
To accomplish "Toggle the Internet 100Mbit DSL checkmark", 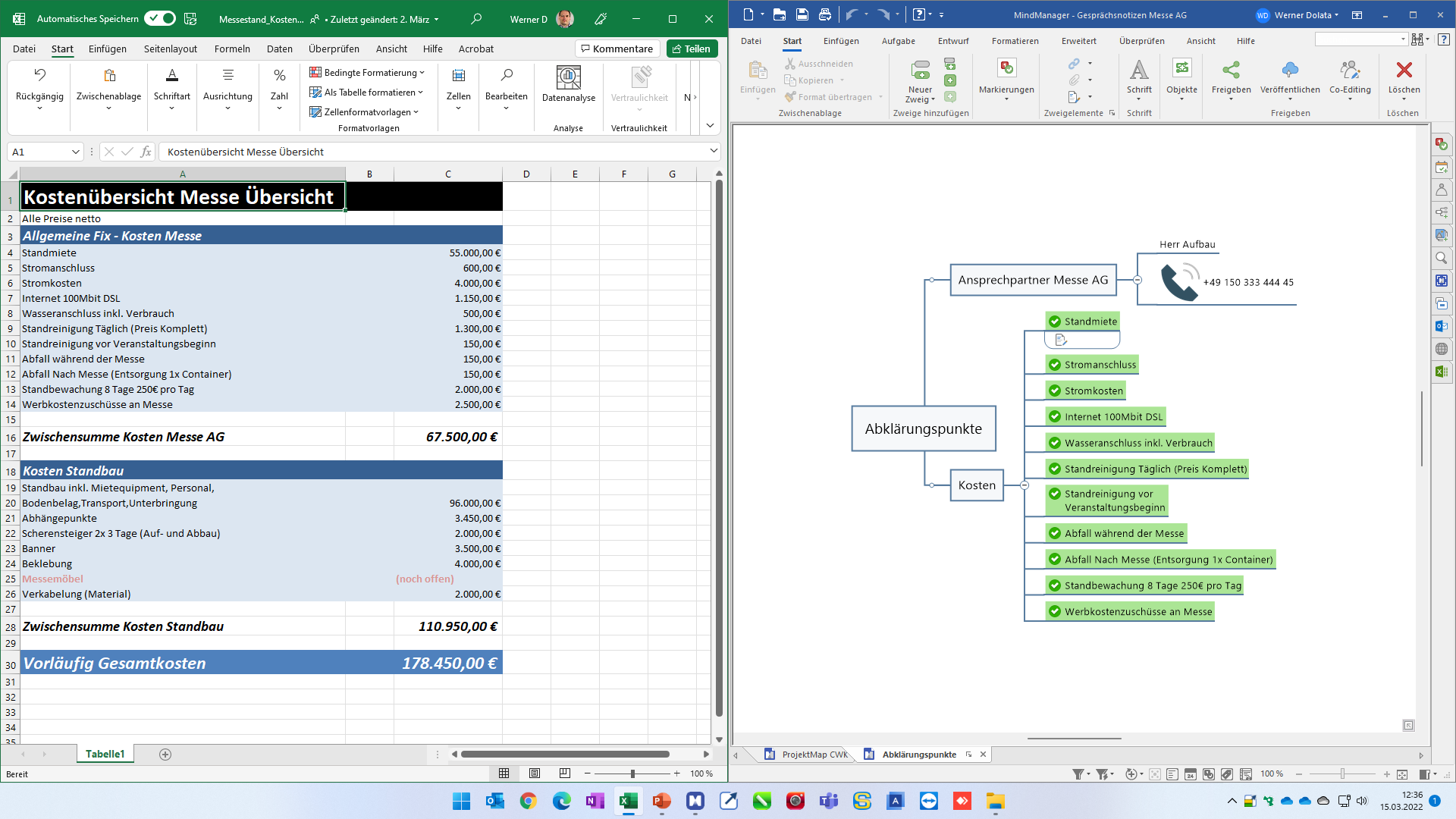I will pyautogui.click(x=1054, y=416).
